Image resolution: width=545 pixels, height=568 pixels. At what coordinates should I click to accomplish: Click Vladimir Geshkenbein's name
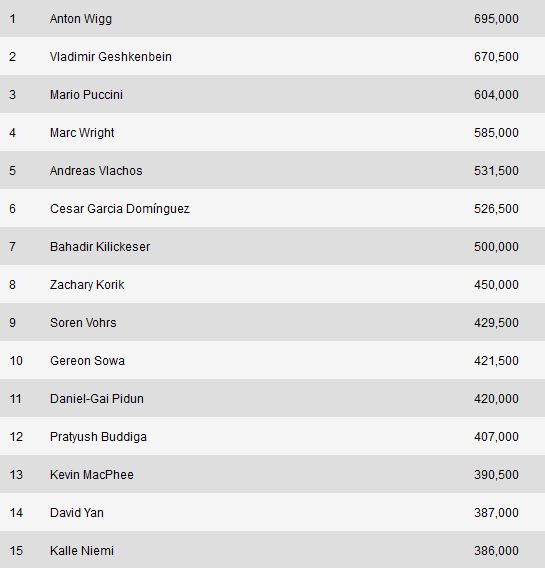click(x=111, y=57)
